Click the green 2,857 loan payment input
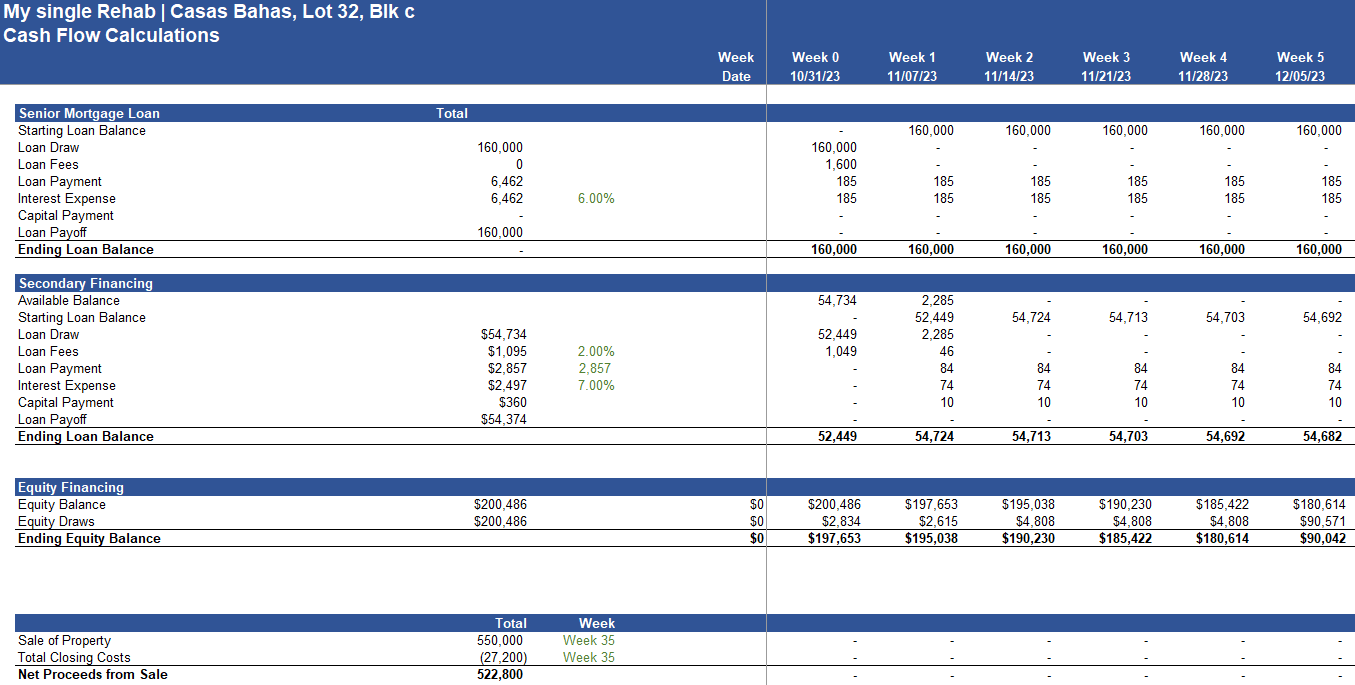Image resolution: width=1355 pixels, height=685 pixels. pyautogui.click(x=594, y=368)
